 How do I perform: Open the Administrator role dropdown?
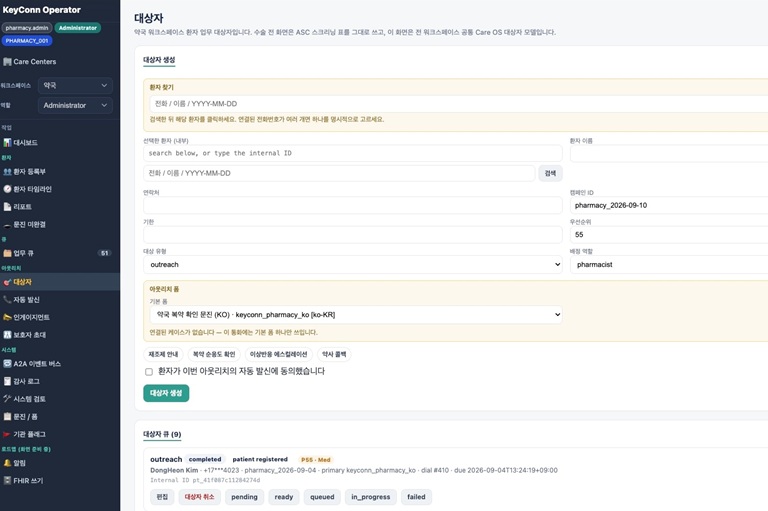coord(75,105)
